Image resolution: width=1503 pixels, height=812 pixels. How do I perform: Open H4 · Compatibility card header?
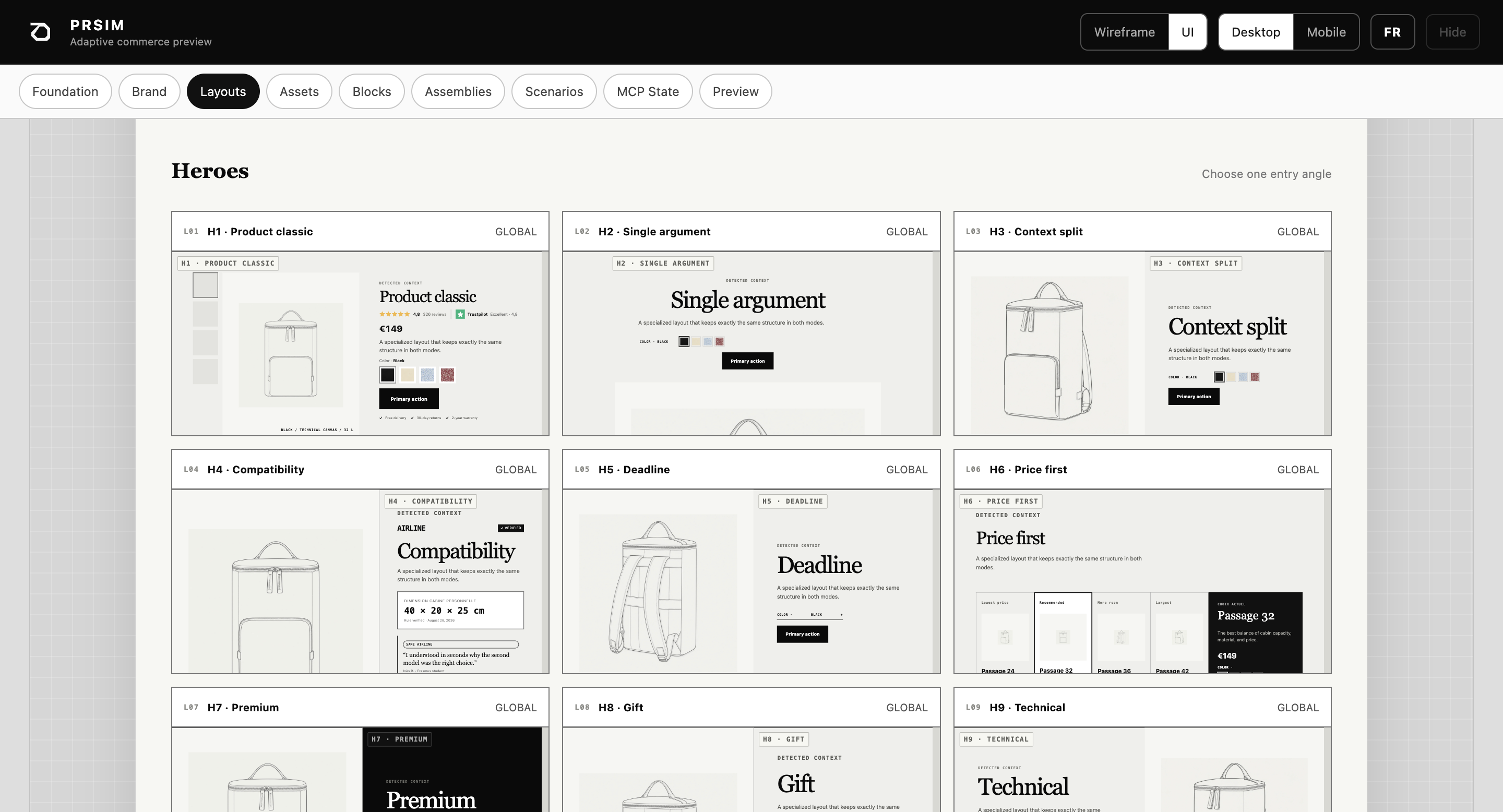360,470
